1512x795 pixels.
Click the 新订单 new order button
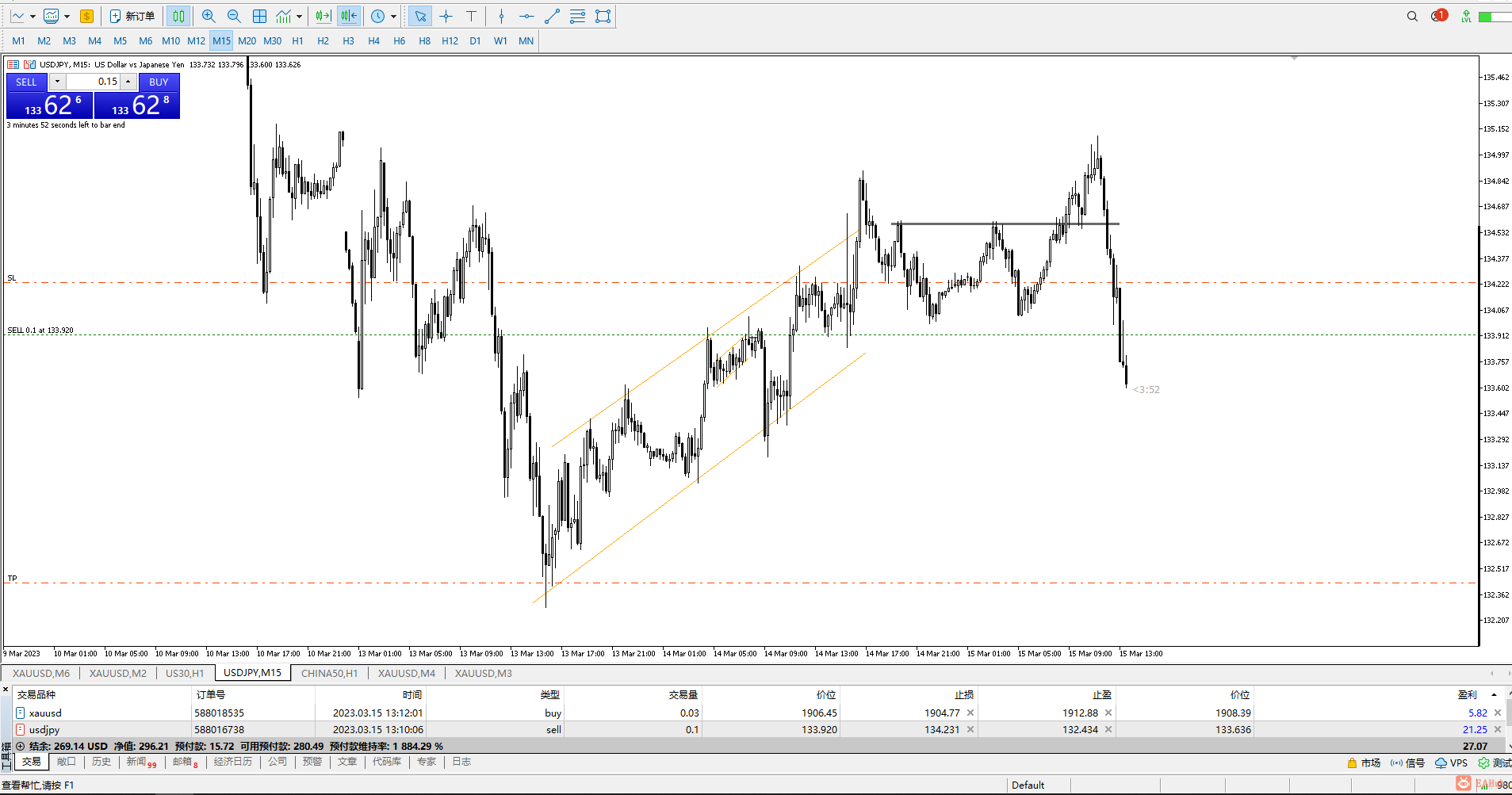point(132,16)
